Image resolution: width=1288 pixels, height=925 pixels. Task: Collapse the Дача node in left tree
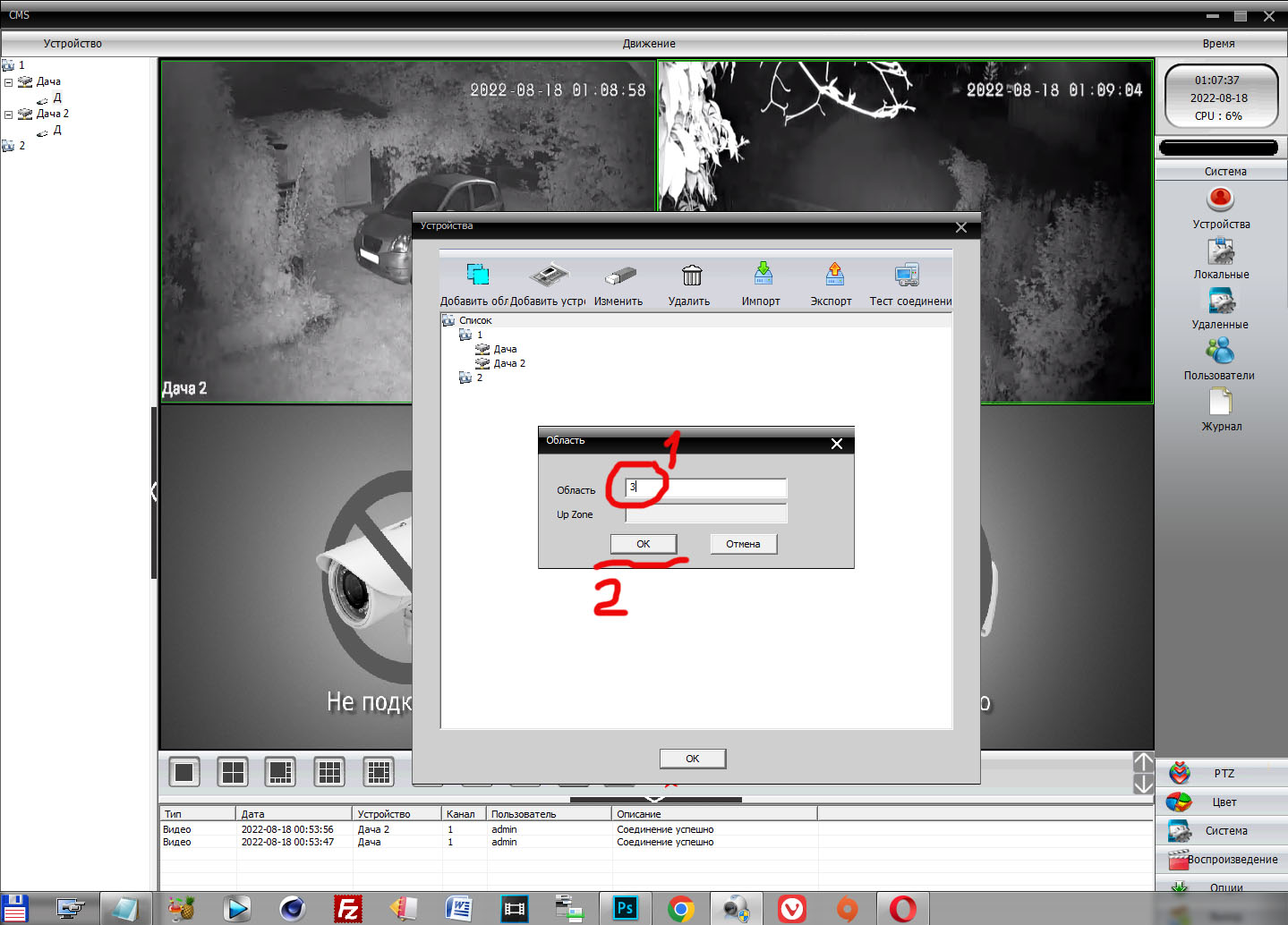(9, 82)
